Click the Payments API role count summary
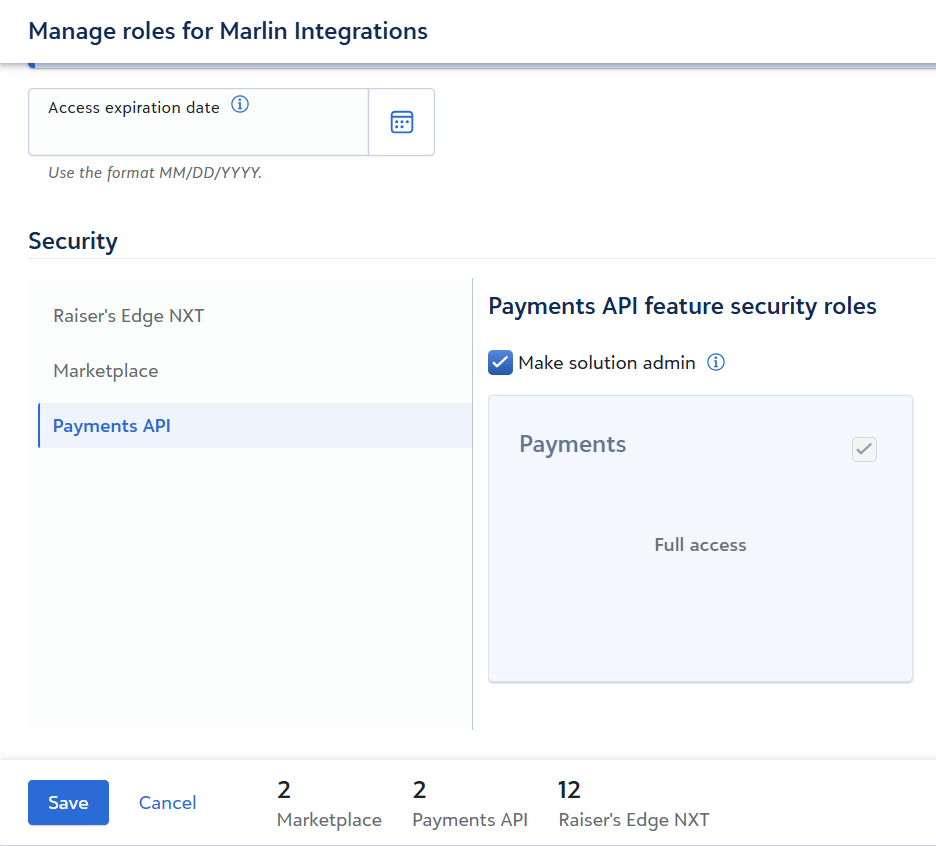 click(470, 804)
